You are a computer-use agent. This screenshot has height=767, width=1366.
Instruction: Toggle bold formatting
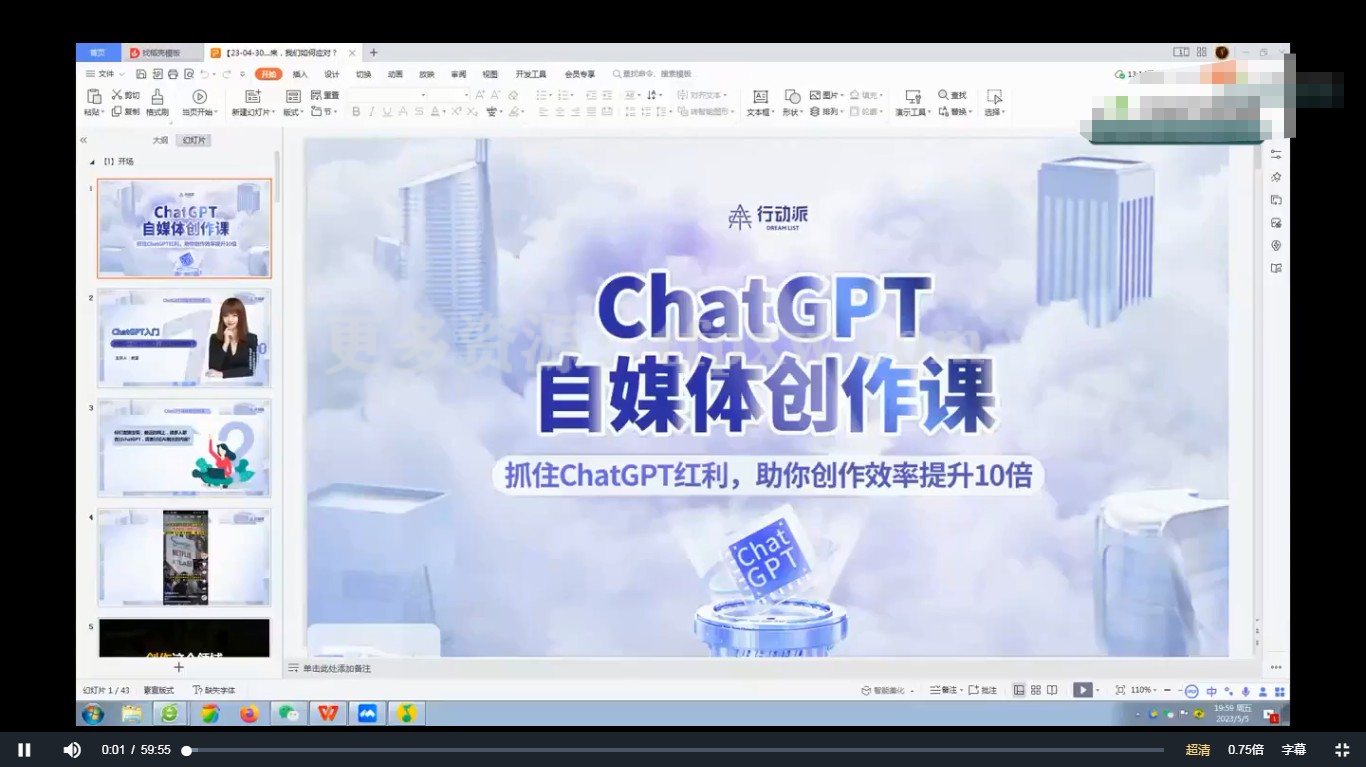click(x=356, y=112)
